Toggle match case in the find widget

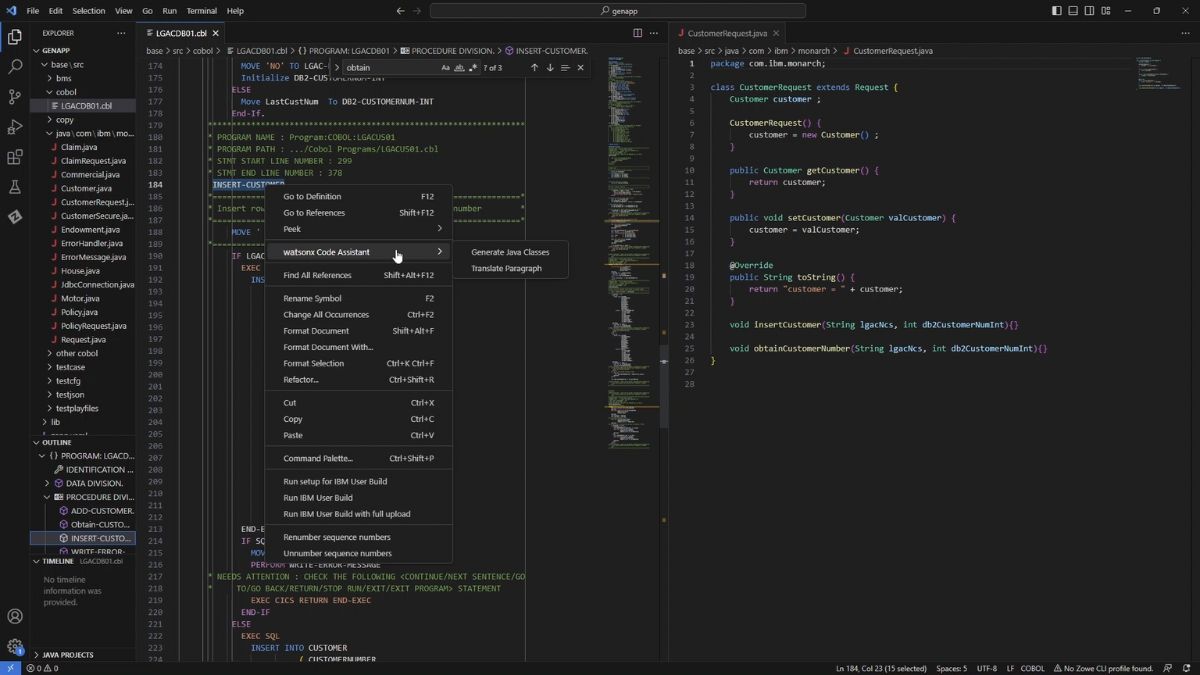pos(447,67)
